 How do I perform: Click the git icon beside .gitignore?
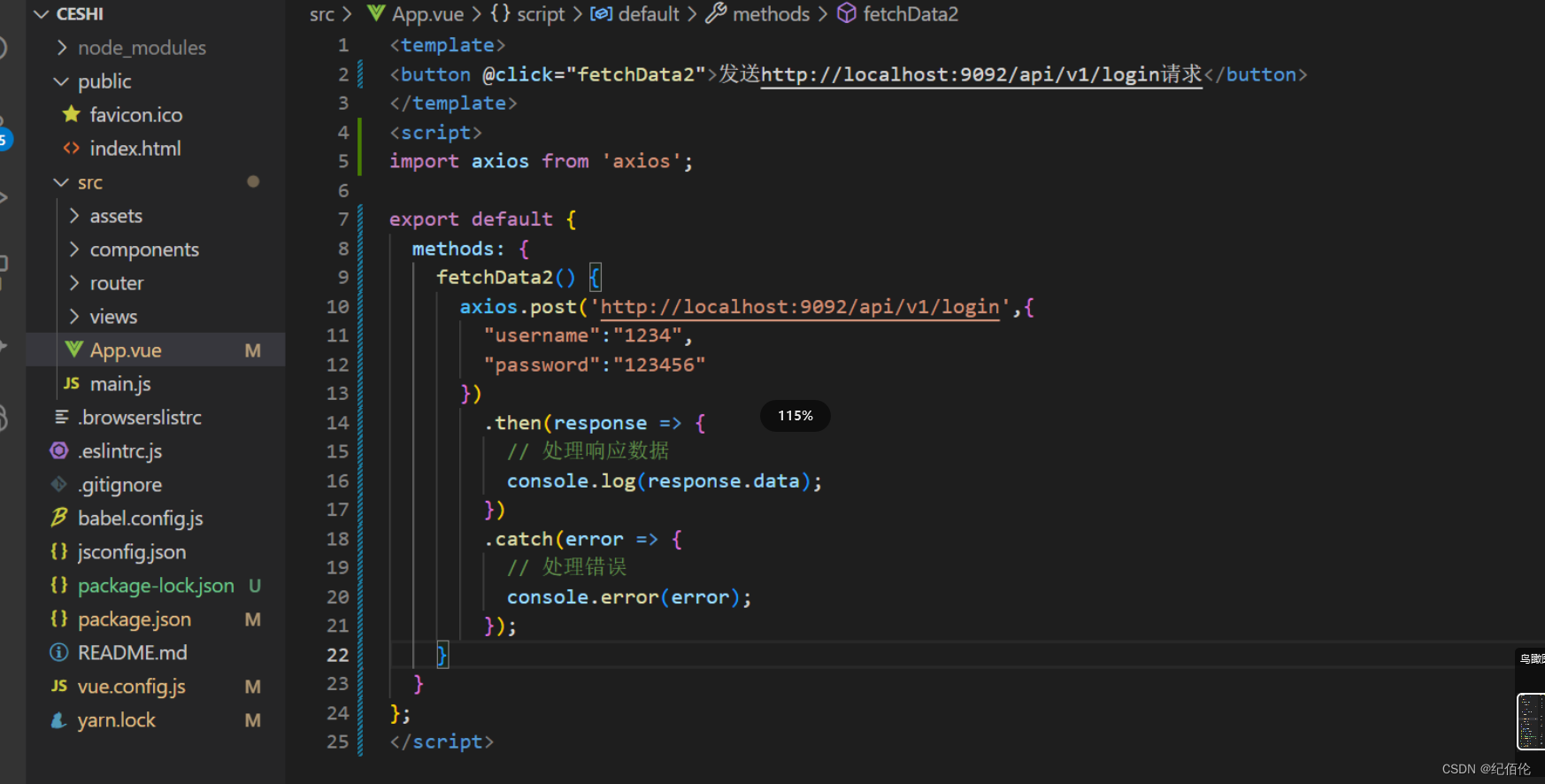pos(59,484)
